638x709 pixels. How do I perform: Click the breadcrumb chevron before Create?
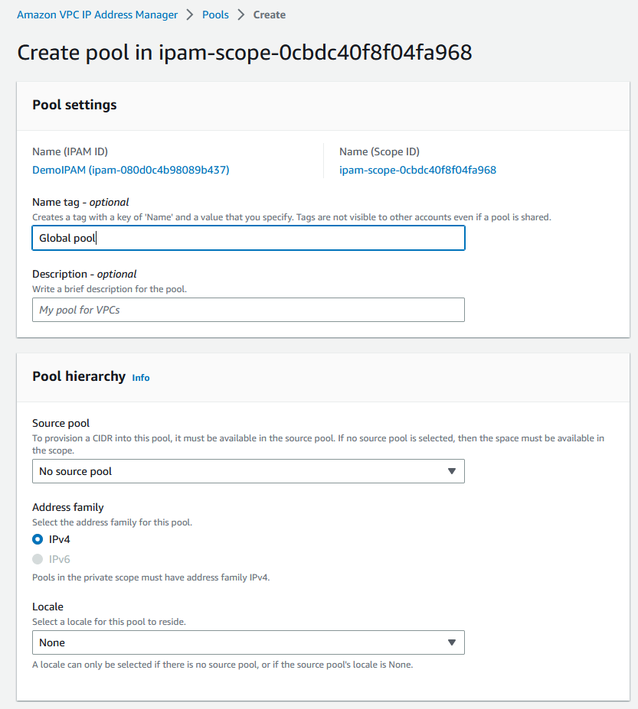click(241, 15)
